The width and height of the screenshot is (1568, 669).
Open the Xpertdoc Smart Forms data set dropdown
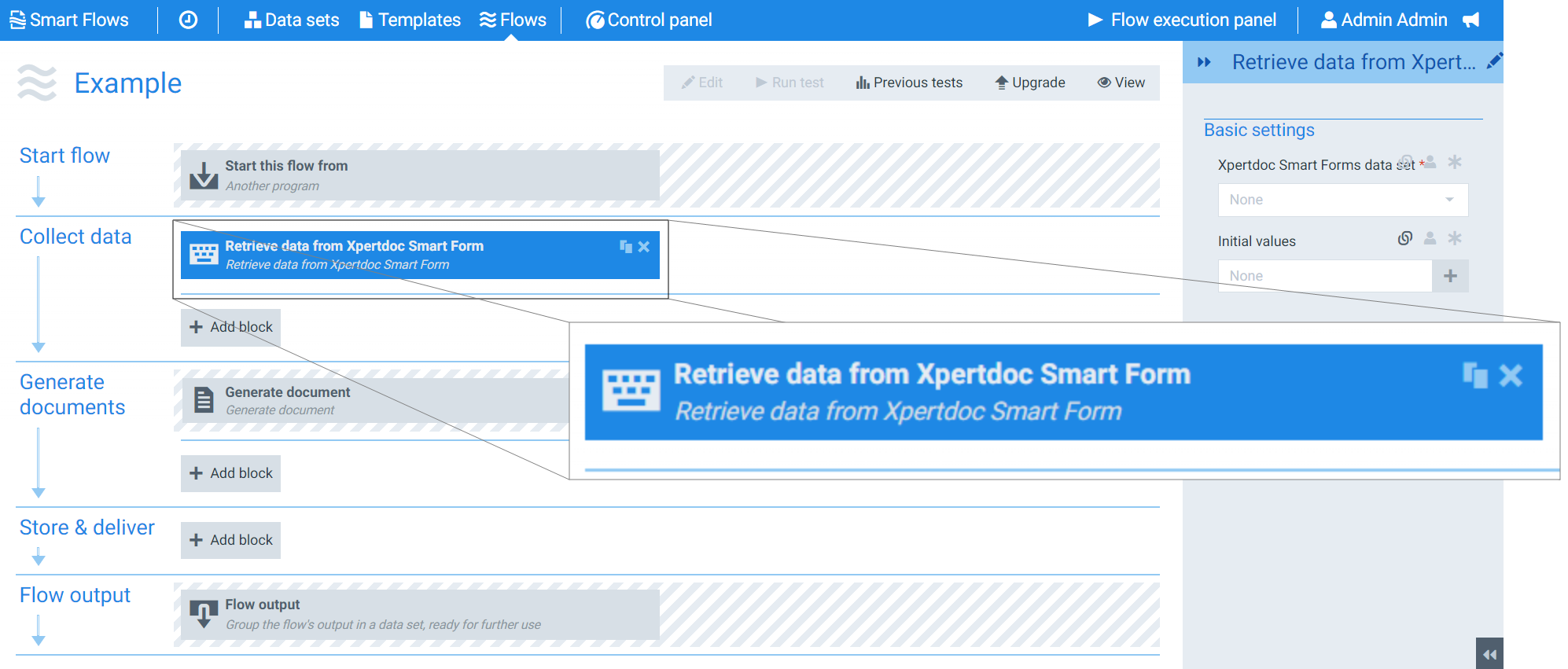tap(1343, 200)
